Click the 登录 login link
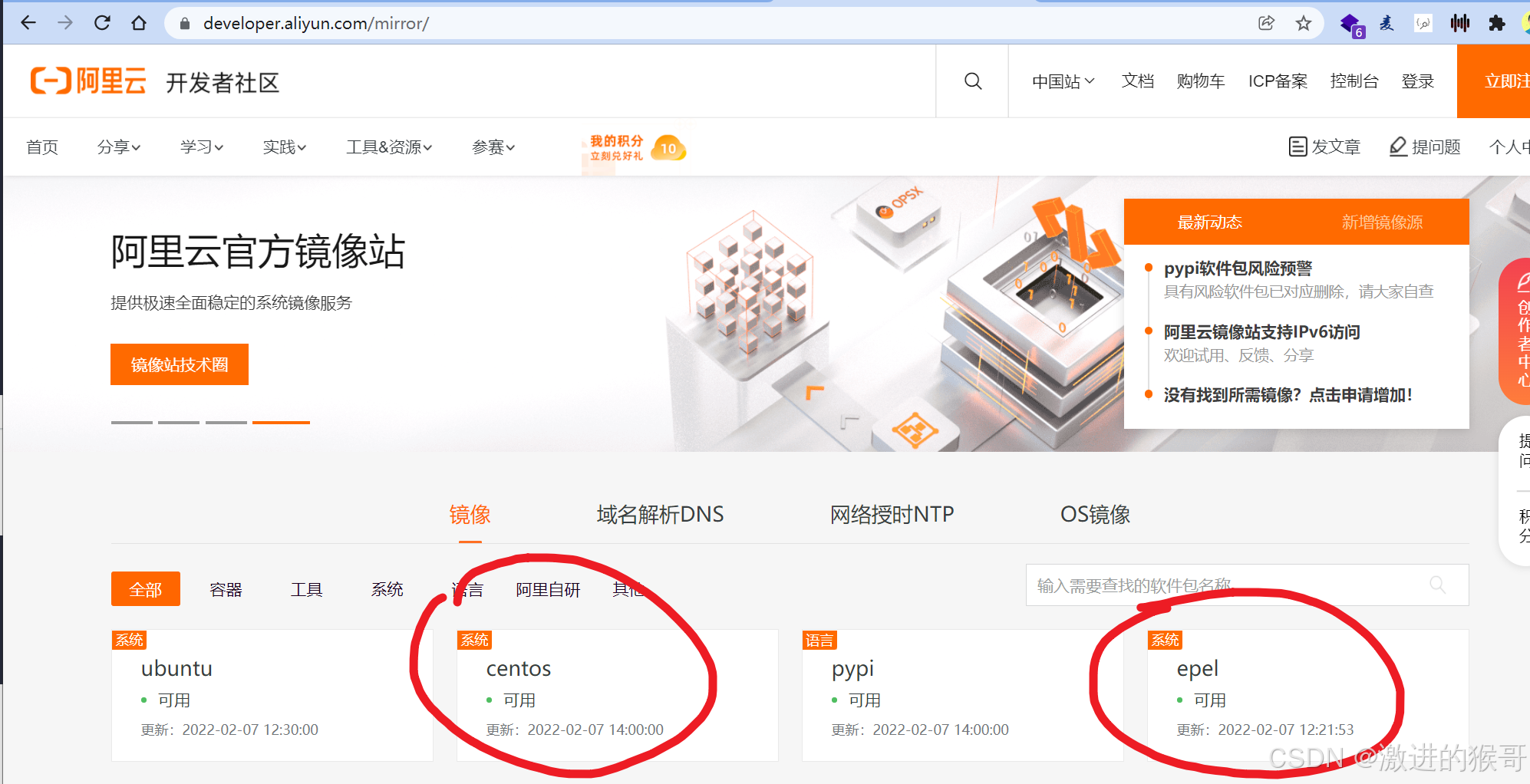1530x784 pixels. [x=1417, y=81]
